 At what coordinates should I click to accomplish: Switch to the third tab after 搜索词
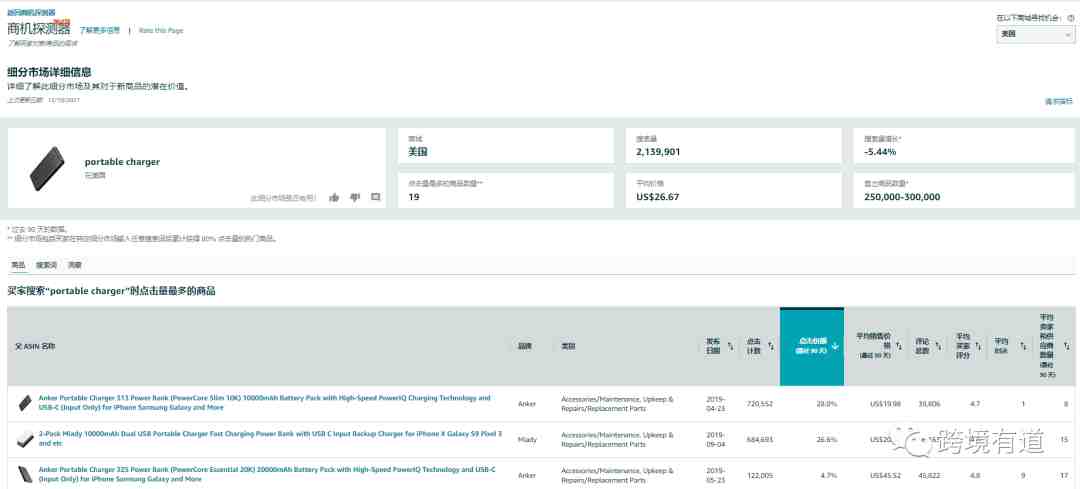click(x=74, y=264)
